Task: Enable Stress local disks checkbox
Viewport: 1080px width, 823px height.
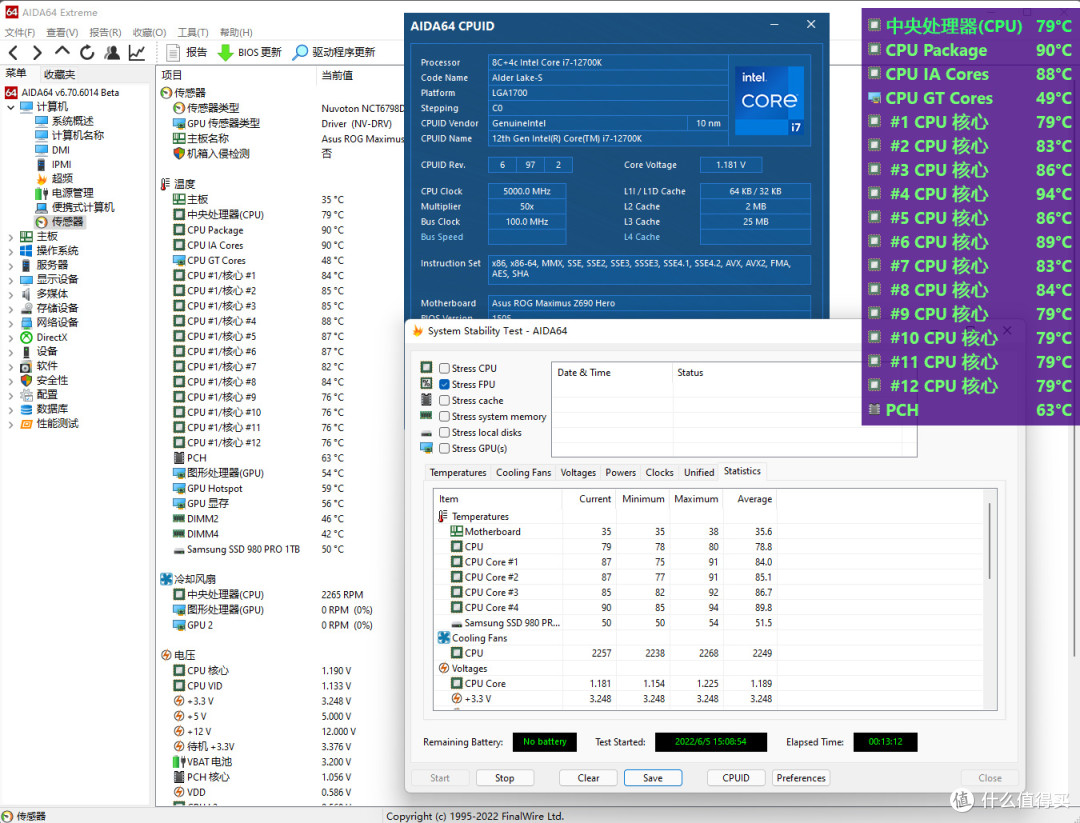Action: pos(445,433)
